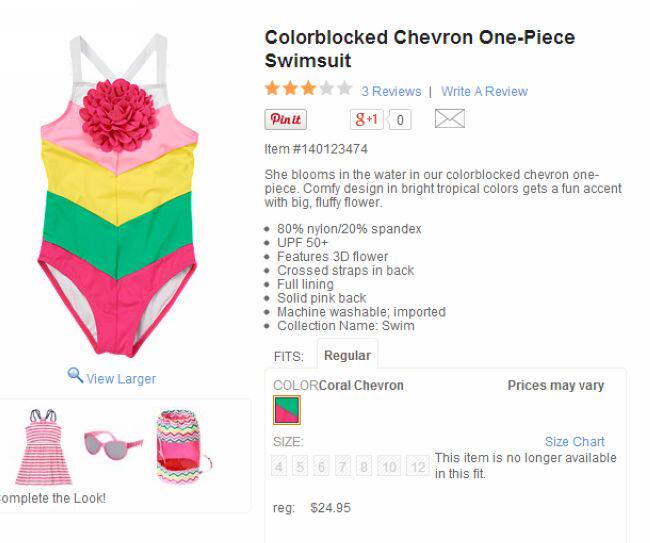Open the striped pink dress thumbnail
Screen dimensions: 650x543
(x=44, y=446)
